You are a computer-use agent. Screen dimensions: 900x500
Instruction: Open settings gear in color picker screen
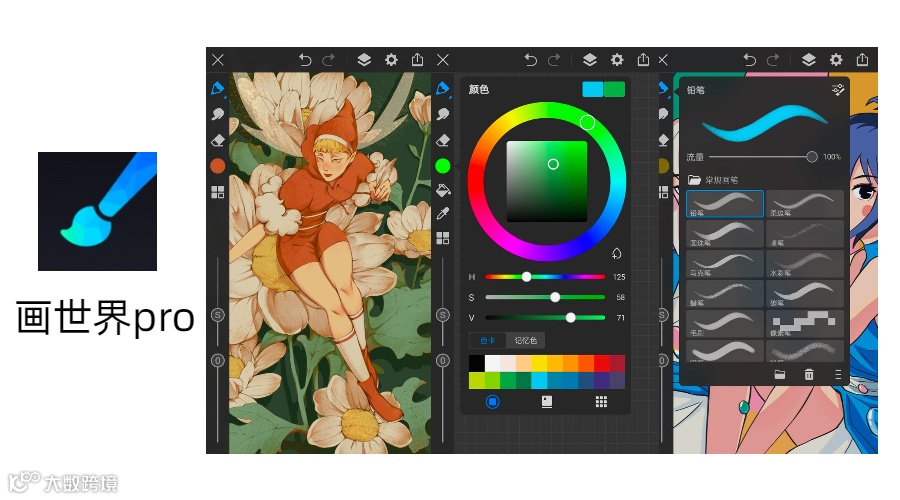(x=616, y=60)
